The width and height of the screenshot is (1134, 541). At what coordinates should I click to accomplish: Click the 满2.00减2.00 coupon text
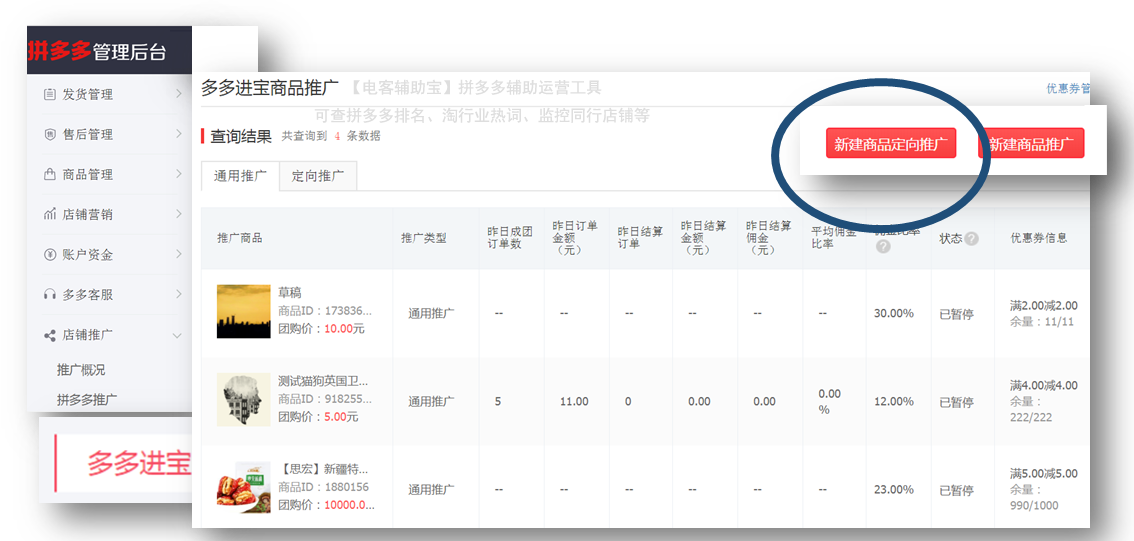coord(1044,305)
